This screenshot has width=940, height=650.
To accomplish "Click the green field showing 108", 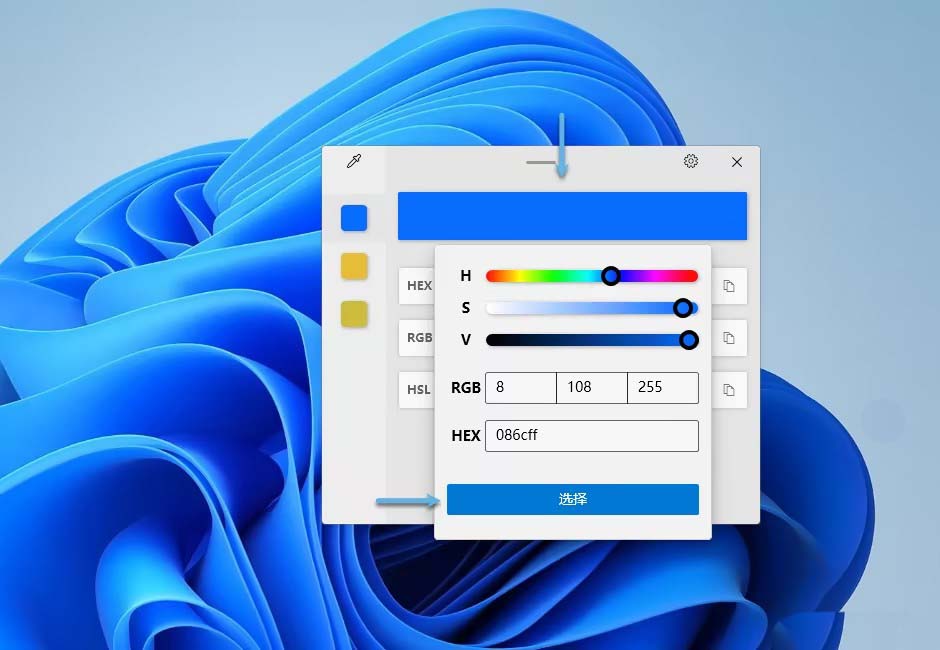I will (592, 387).
